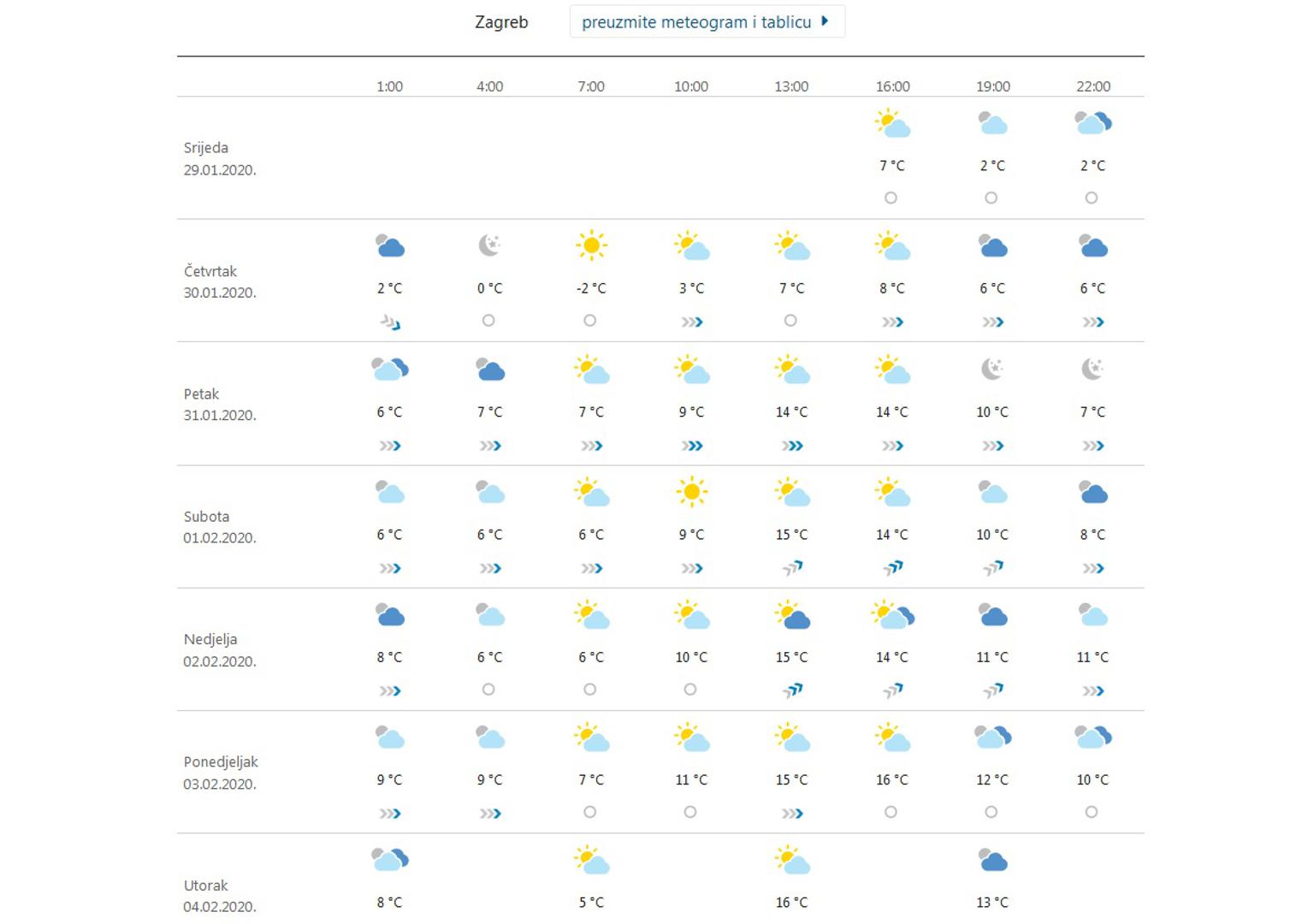
Task: Click the Petak 31.01.2020. row label
Action: tap(220, 405)
